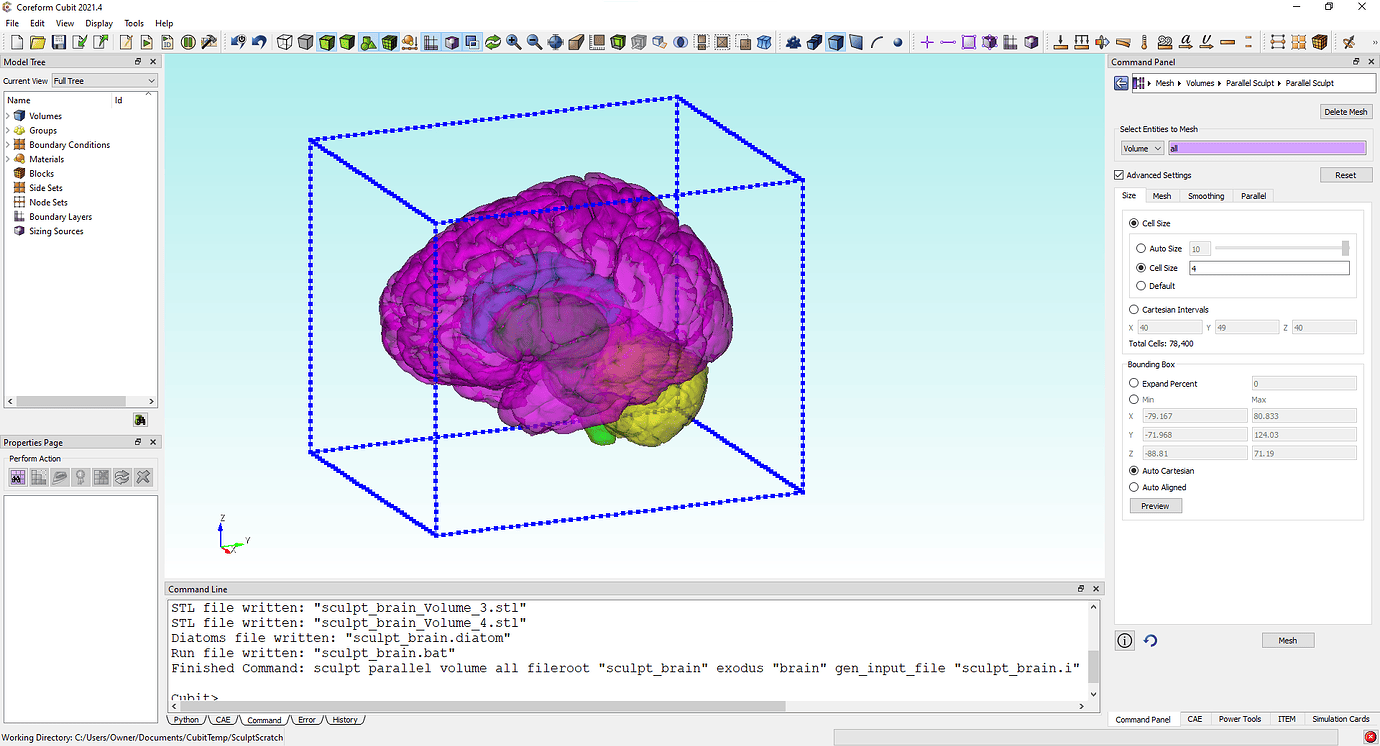Click the icon below the Model Tree scrollbar
The height and width of the screenshot is (746, 1380).
(x=140, y=420)
